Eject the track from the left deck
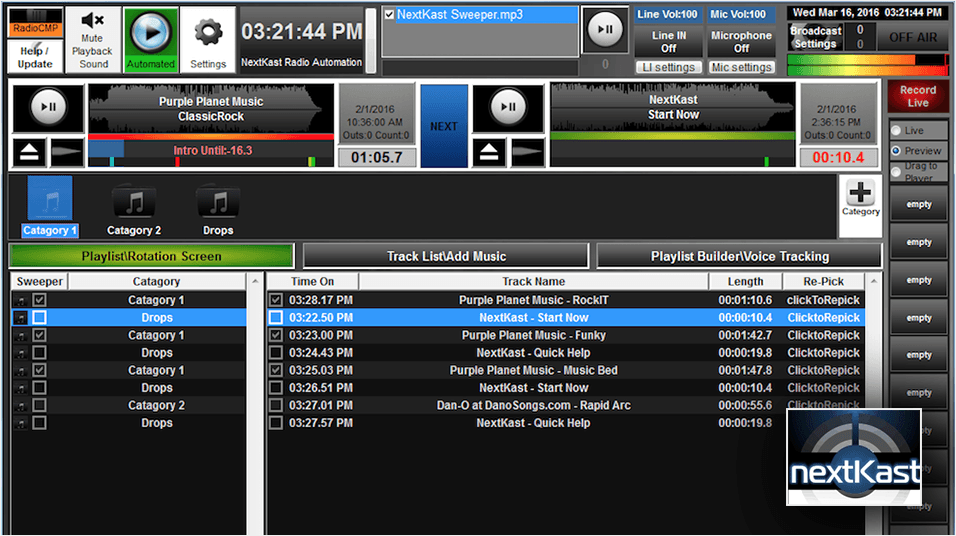 coord(28,153)
